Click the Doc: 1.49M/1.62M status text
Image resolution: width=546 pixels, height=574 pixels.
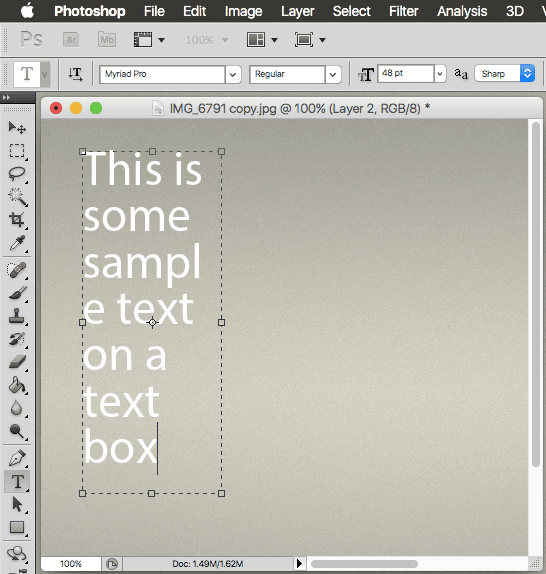[x=208, y=564]
